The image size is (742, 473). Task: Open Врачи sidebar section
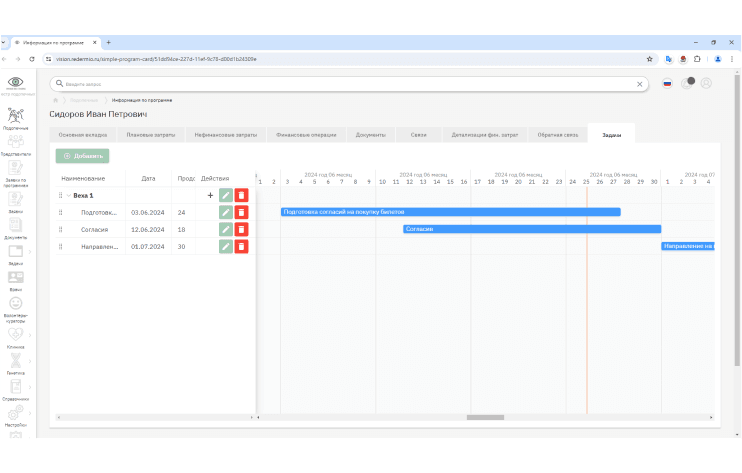(x=16, y=280)
